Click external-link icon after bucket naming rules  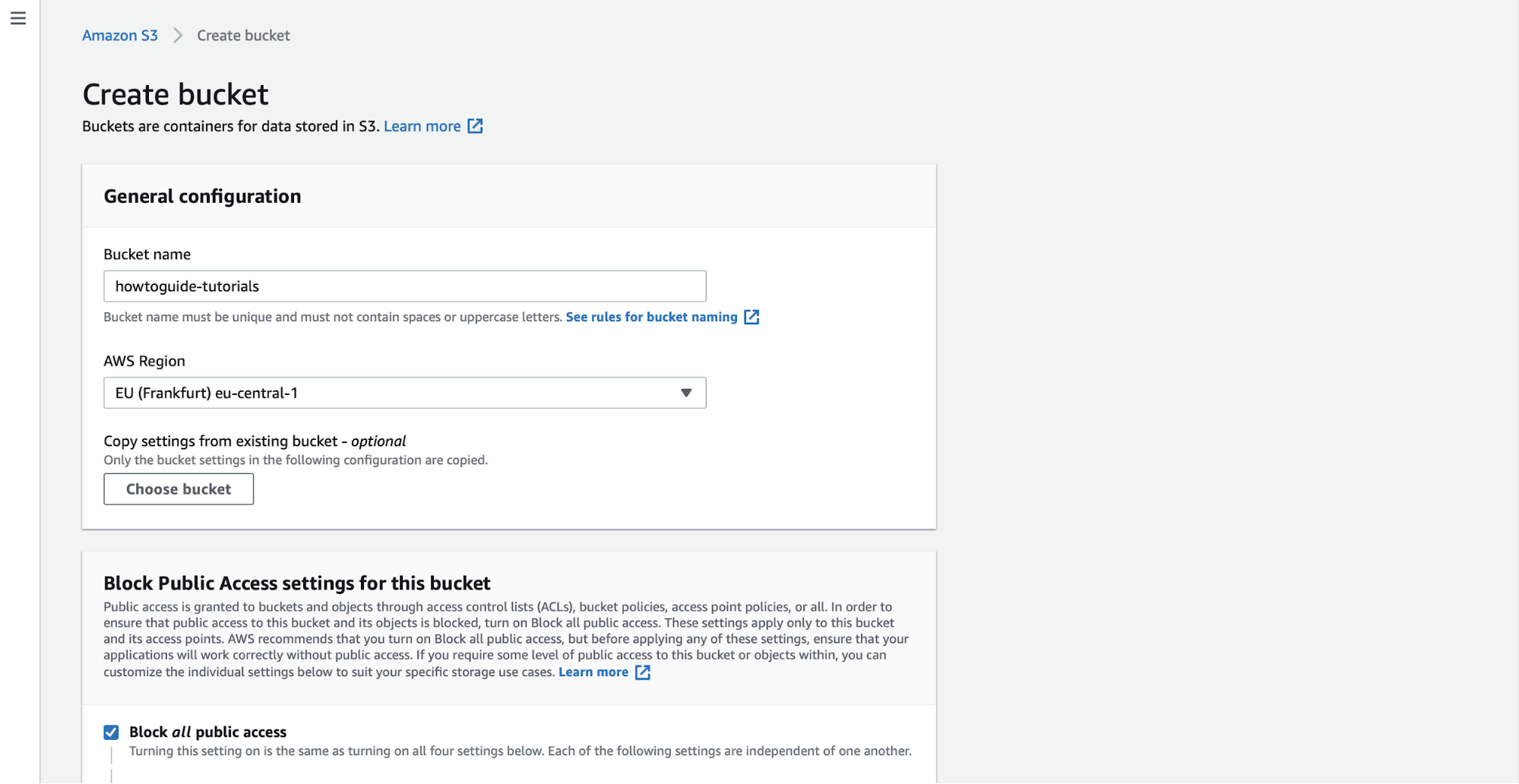(x=752, y=317)
